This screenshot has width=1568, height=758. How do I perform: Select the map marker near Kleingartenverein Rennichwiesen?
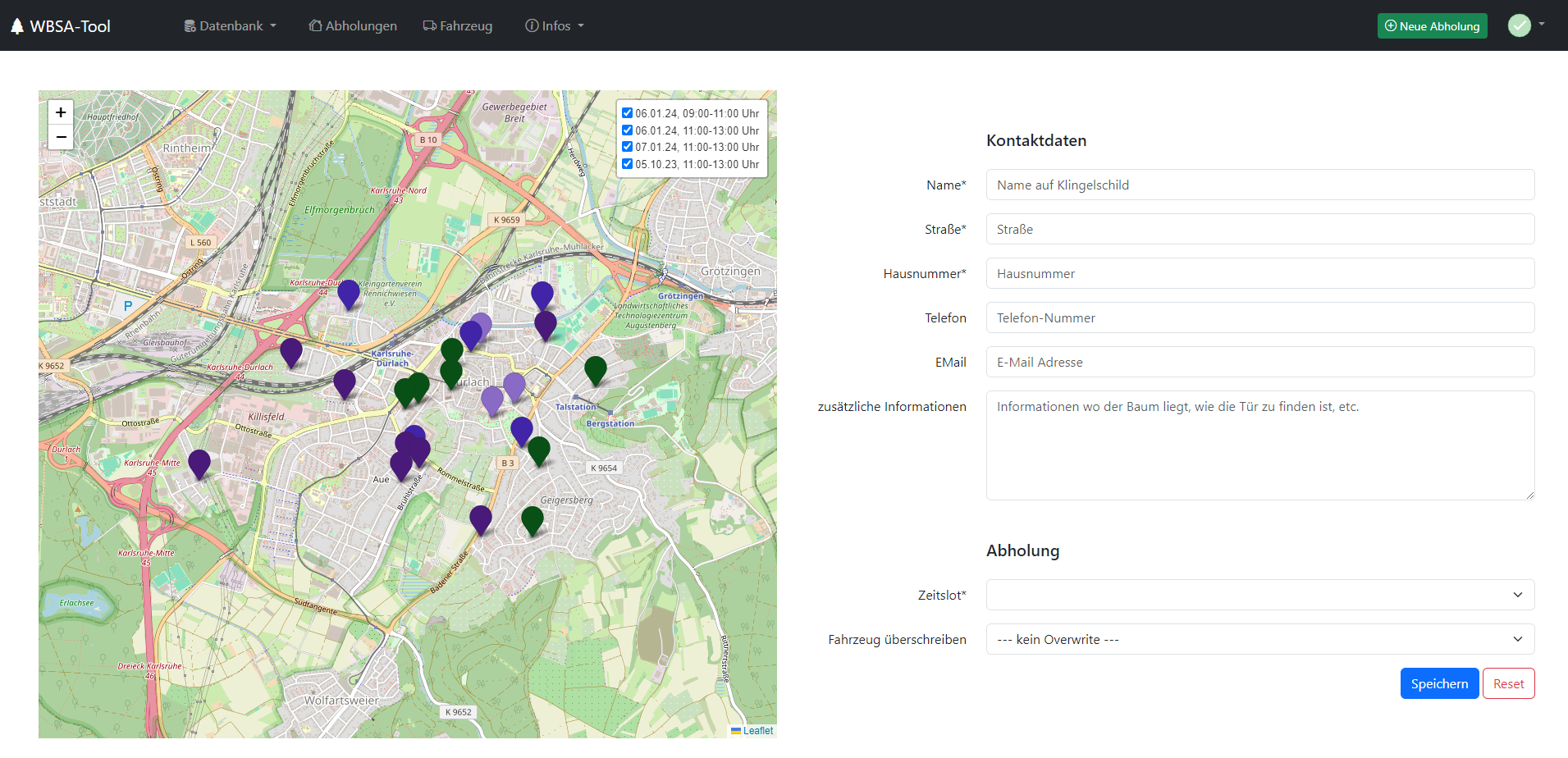tap(349, 295)
